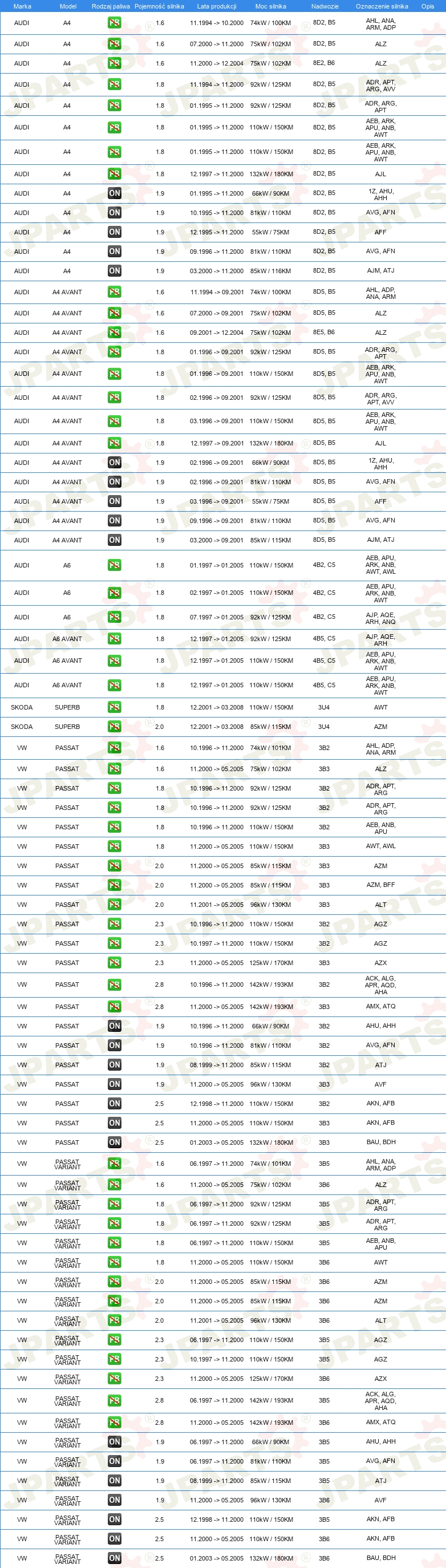Screen dimensions: 446x1568
Task: Select the Pojemność silnika column header
Action: [160, 6]
